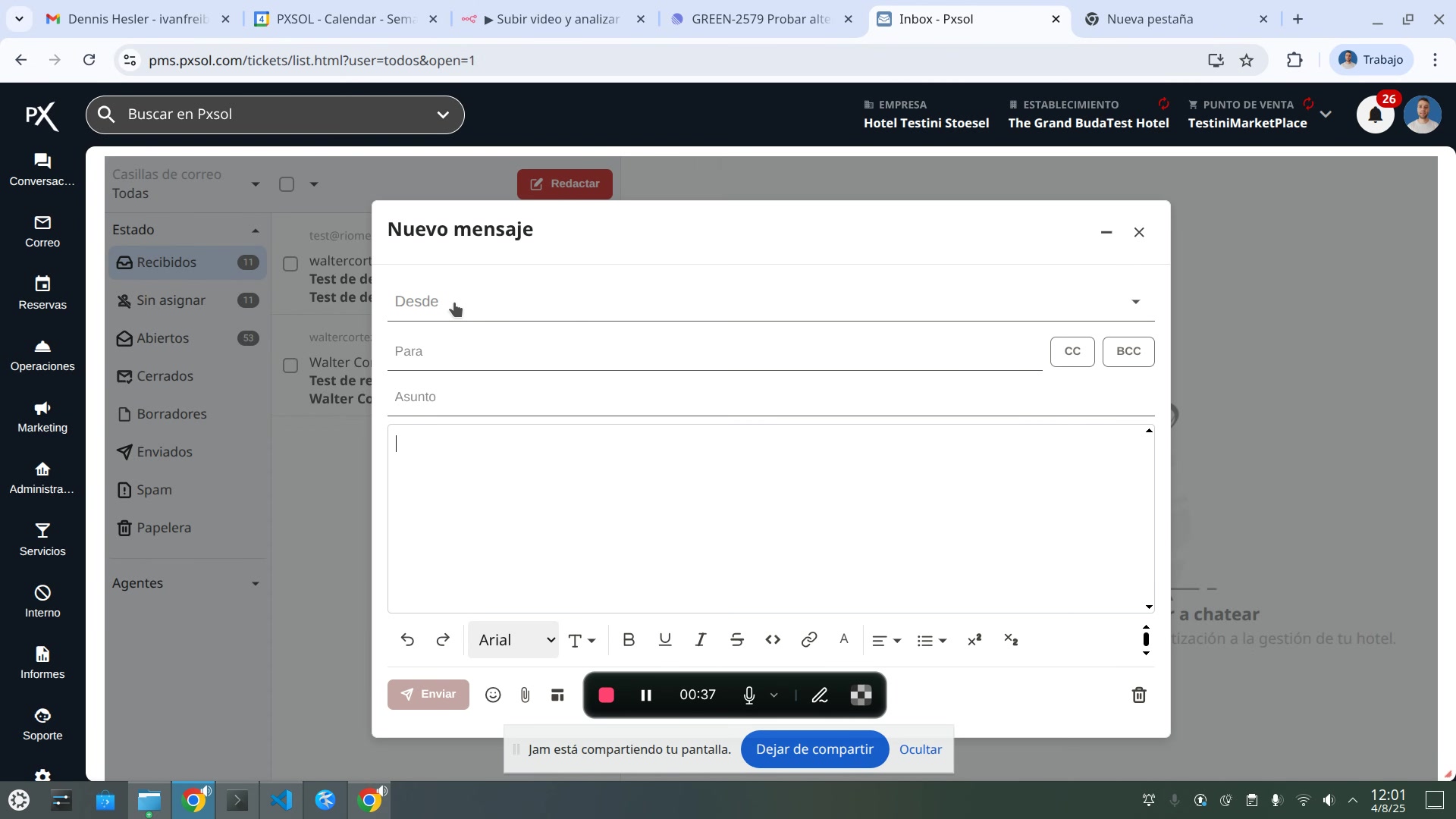Viewport: 1456px width, 819px height.
Task: Click the strikethrough formatting icon
Action: pyautogui.click(x=736, y=640)
